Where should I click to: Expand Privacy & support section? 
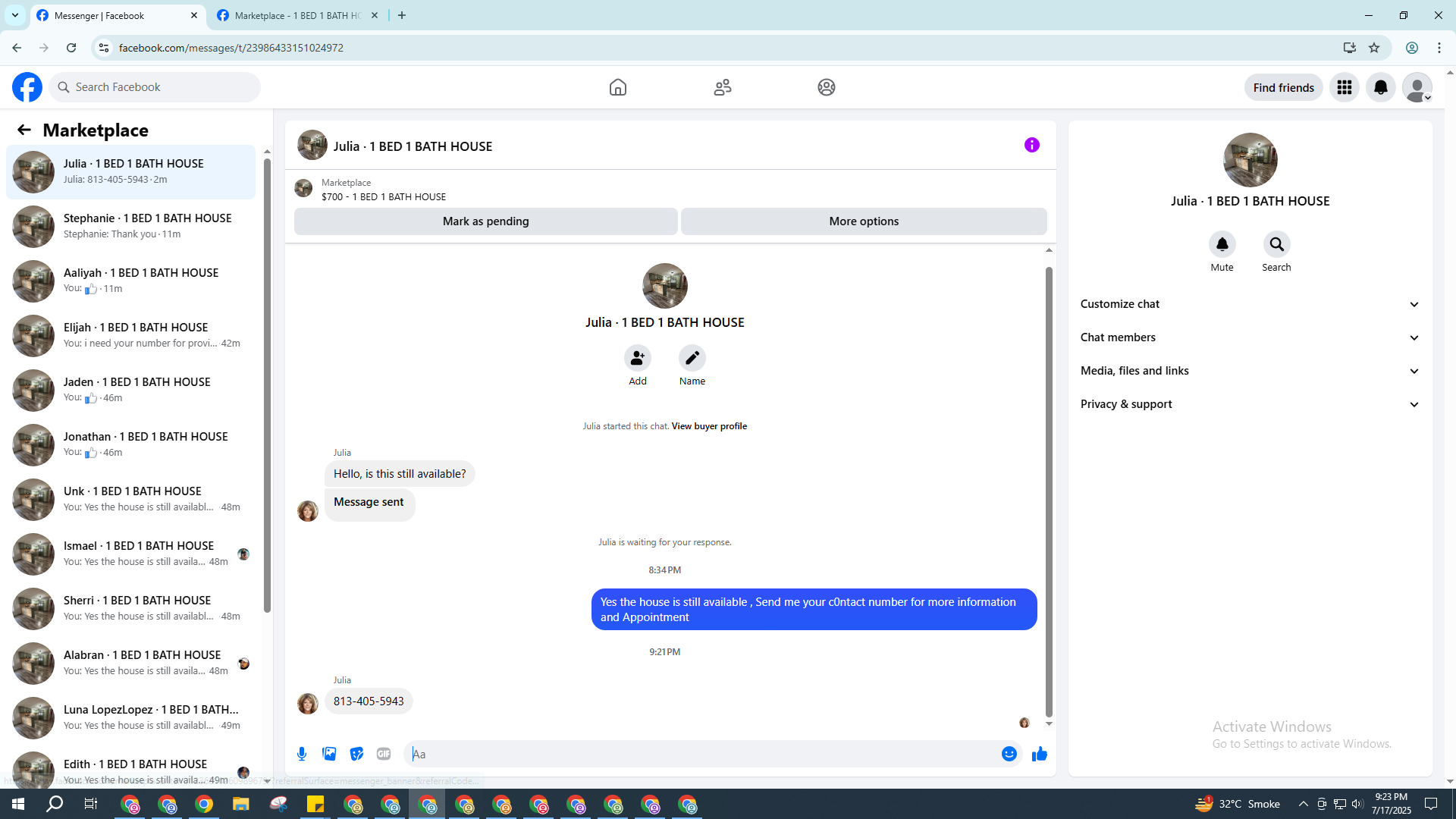[x=1250, y=404]
